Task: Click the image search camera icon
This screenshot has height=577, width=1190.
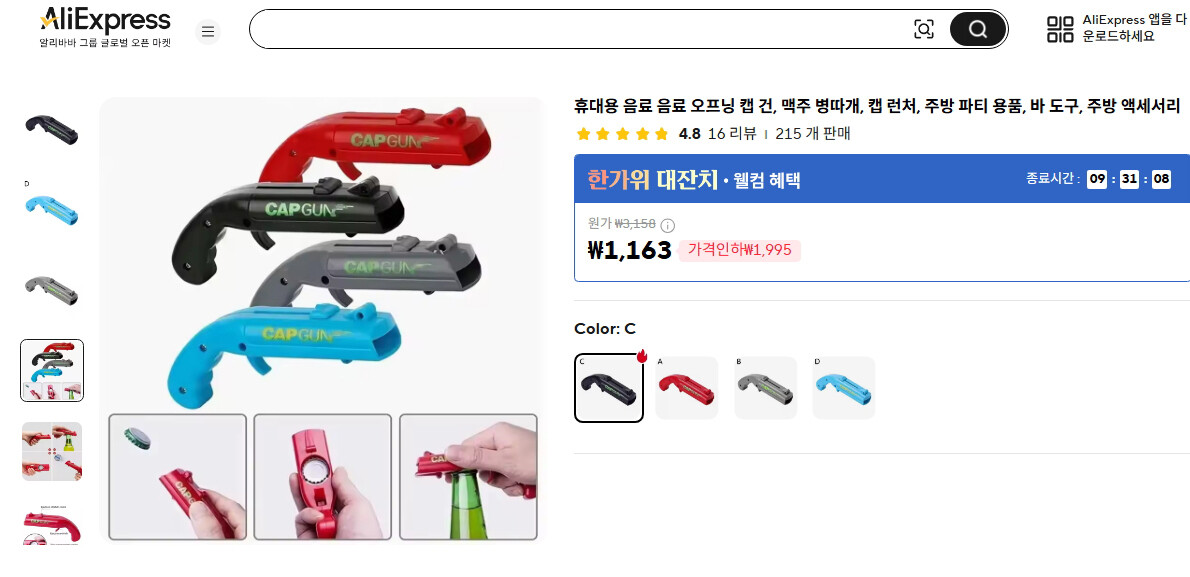Action: (924, 30)
